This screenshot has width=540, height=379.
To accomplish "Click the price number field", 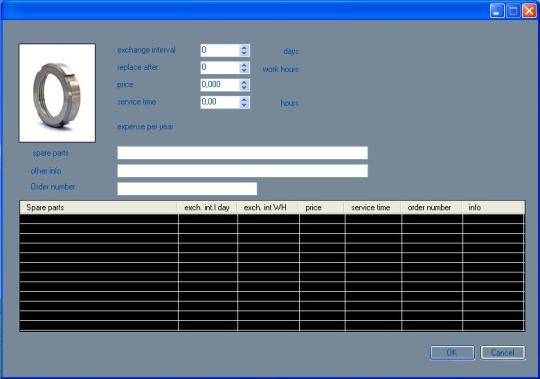I will tap(220, 85).
